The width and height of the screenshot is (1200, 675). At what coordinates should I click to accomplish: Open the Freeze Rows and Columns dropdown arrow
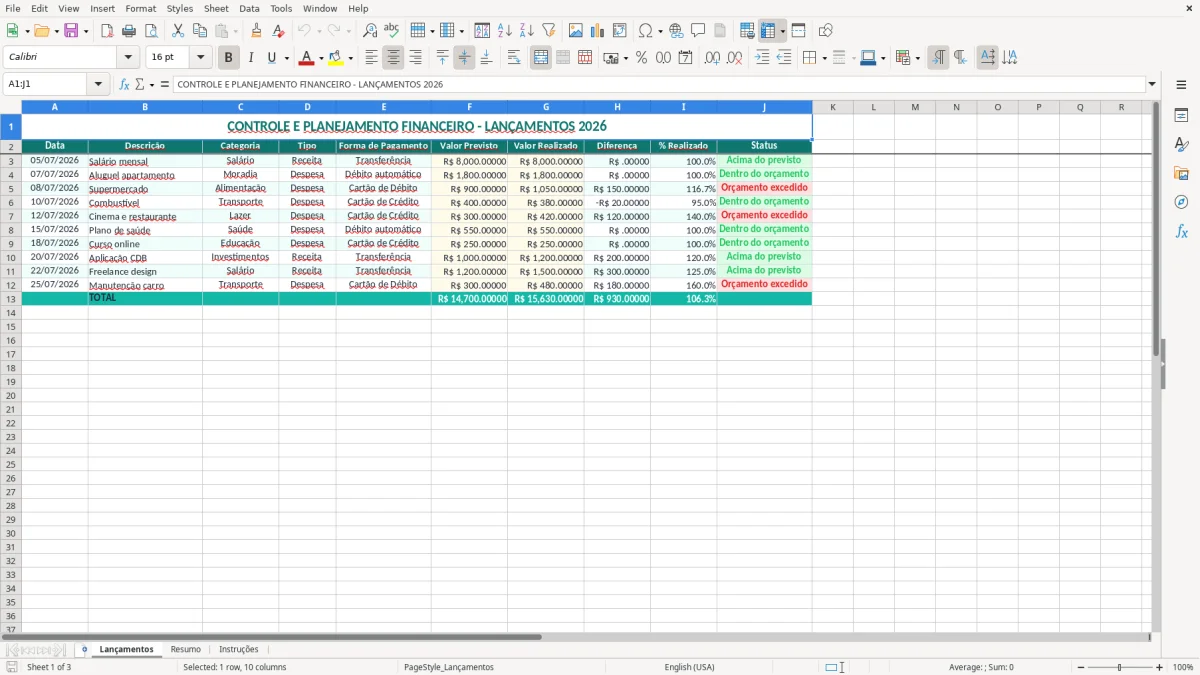point(782,31)
